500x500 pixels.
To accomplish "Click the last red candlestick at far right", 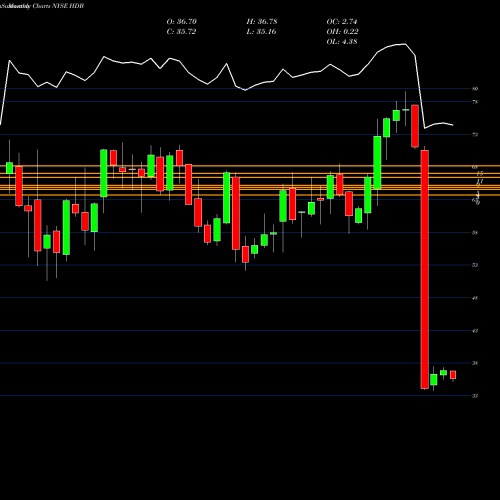I will click(453, 375).
